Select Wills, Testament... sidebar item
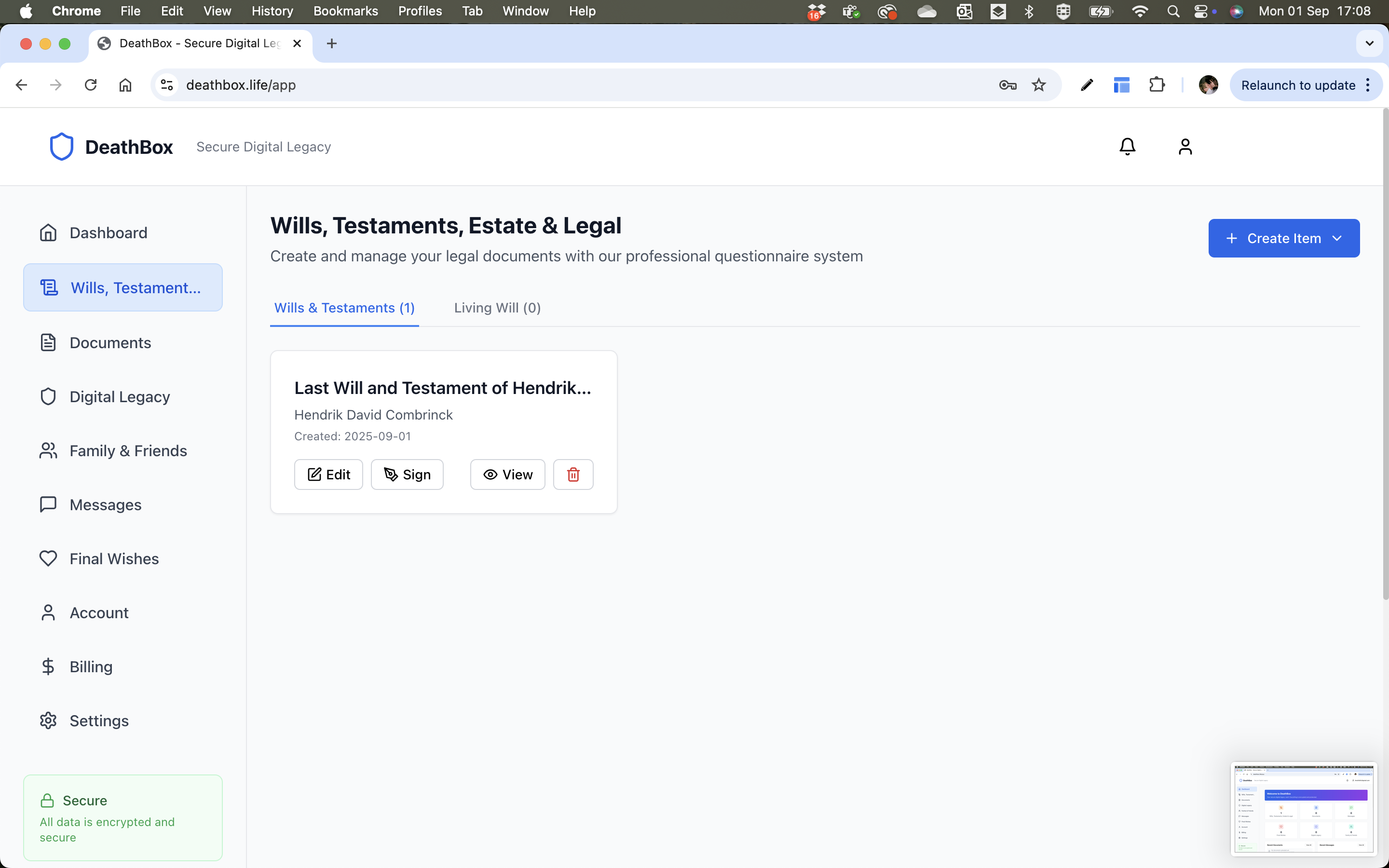 [123, 287]
